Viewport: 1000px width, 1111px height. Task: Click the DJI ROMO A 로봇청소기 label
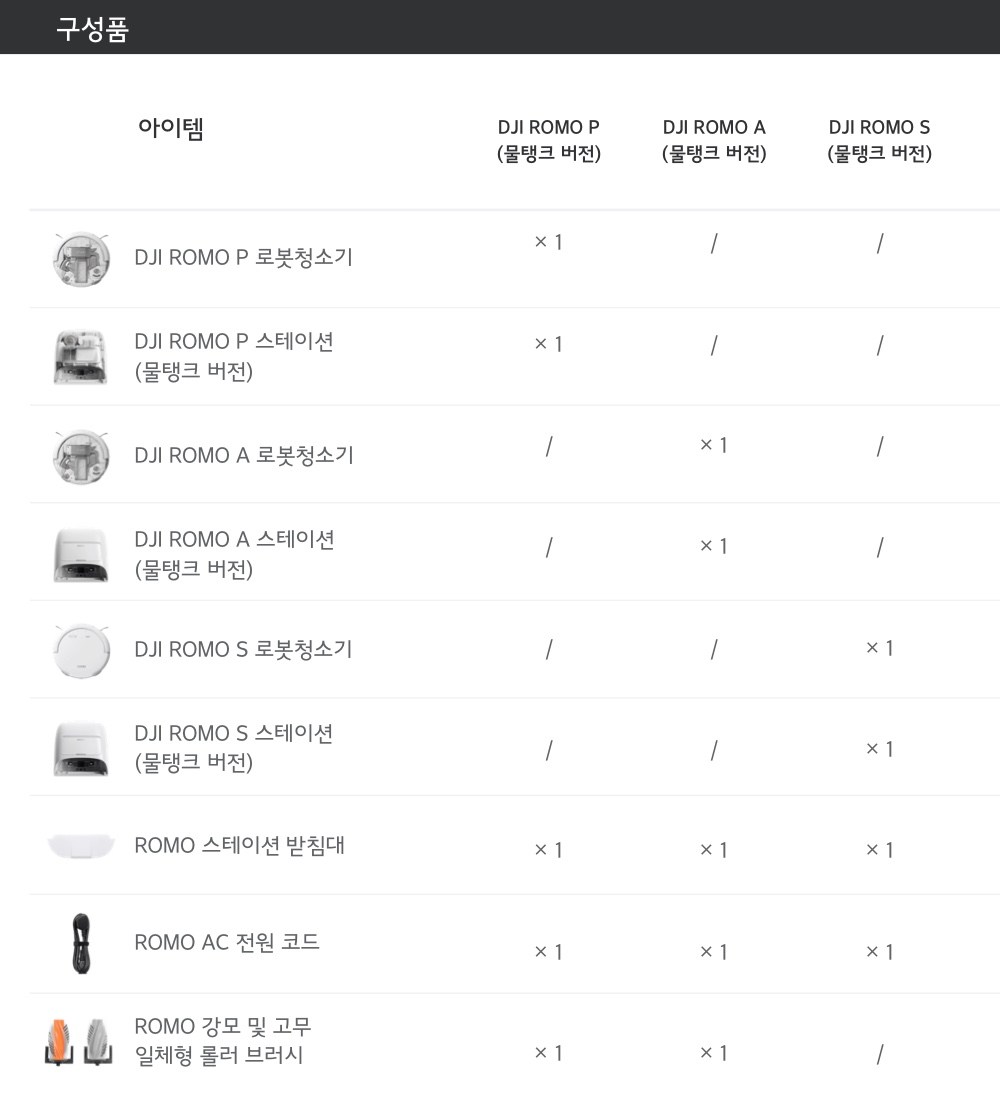243,455
